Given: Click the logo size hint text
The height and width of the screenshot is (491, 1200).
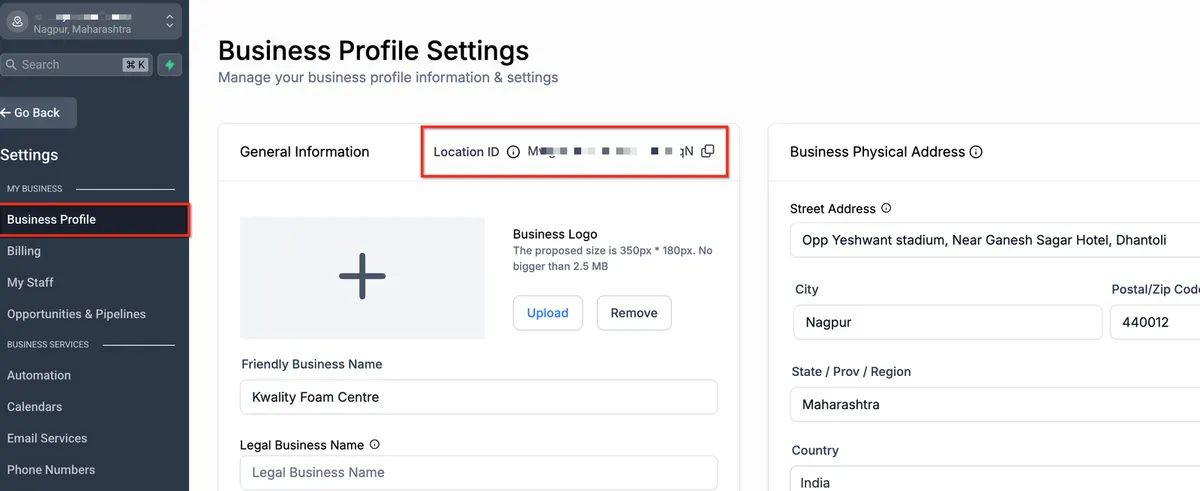Looking at the screenshot, I should (x=613, y=259).
